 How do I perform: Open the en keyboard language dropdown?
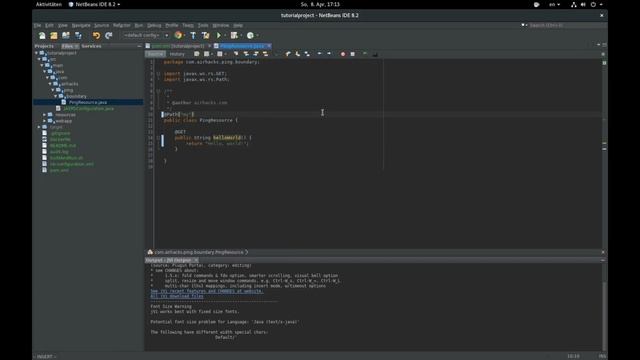tap(554, 4)
